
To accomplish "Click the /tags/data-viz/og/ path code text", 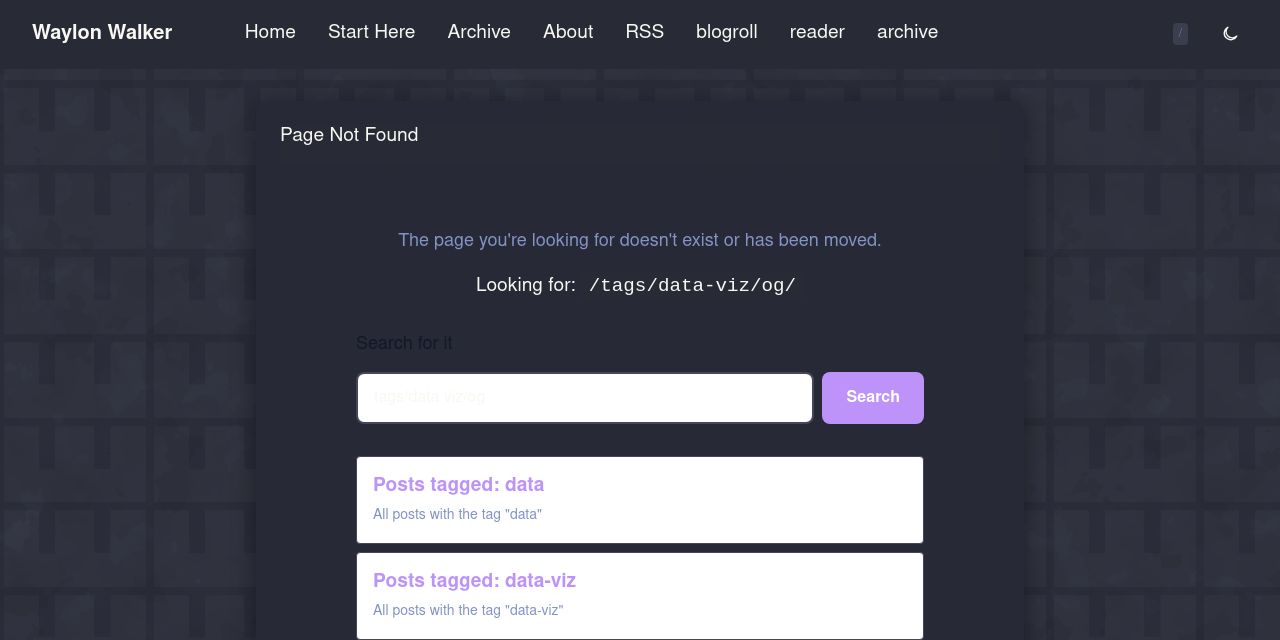I will (692, 285).
